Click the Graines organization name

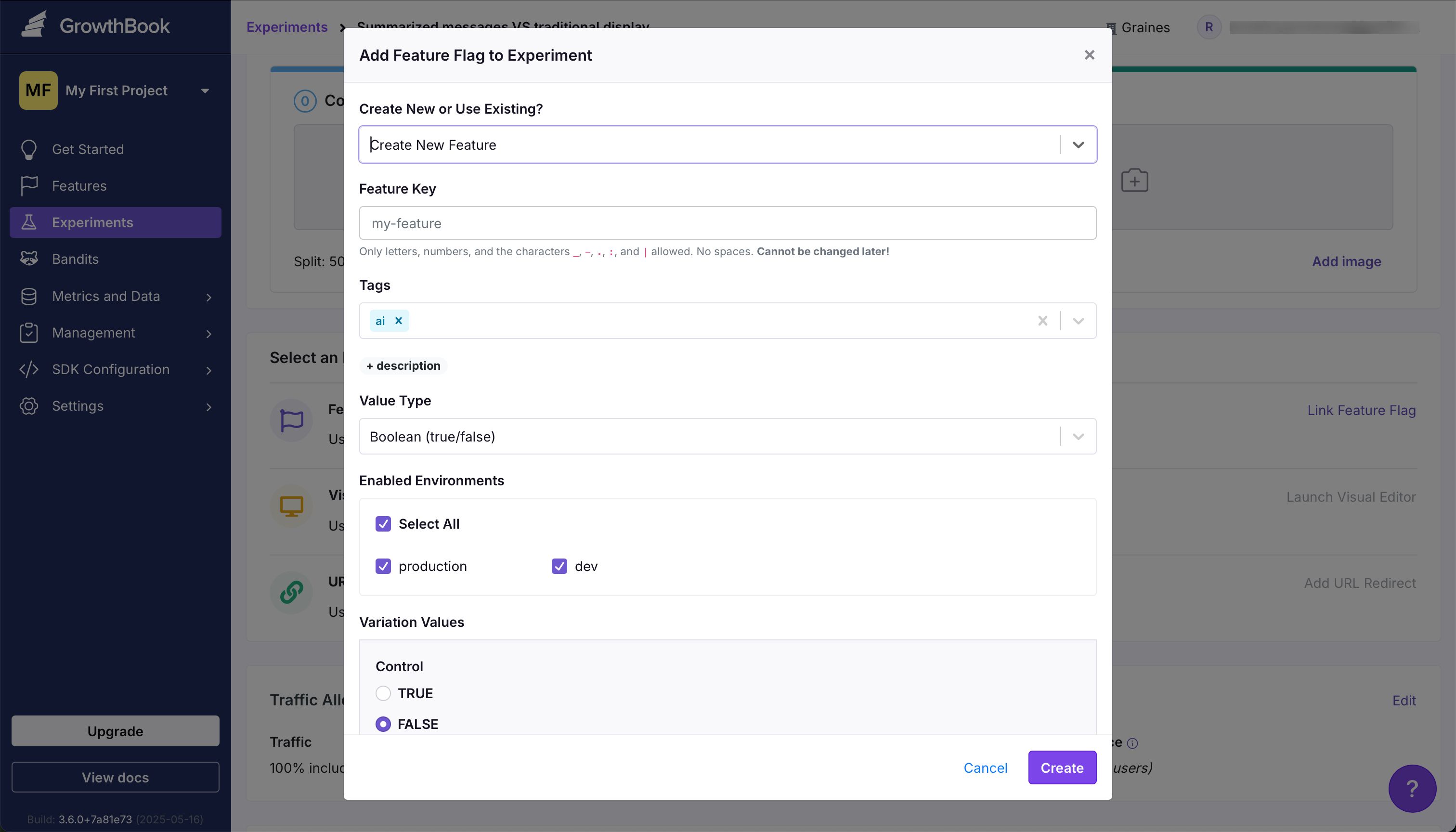pos(1145,27)
